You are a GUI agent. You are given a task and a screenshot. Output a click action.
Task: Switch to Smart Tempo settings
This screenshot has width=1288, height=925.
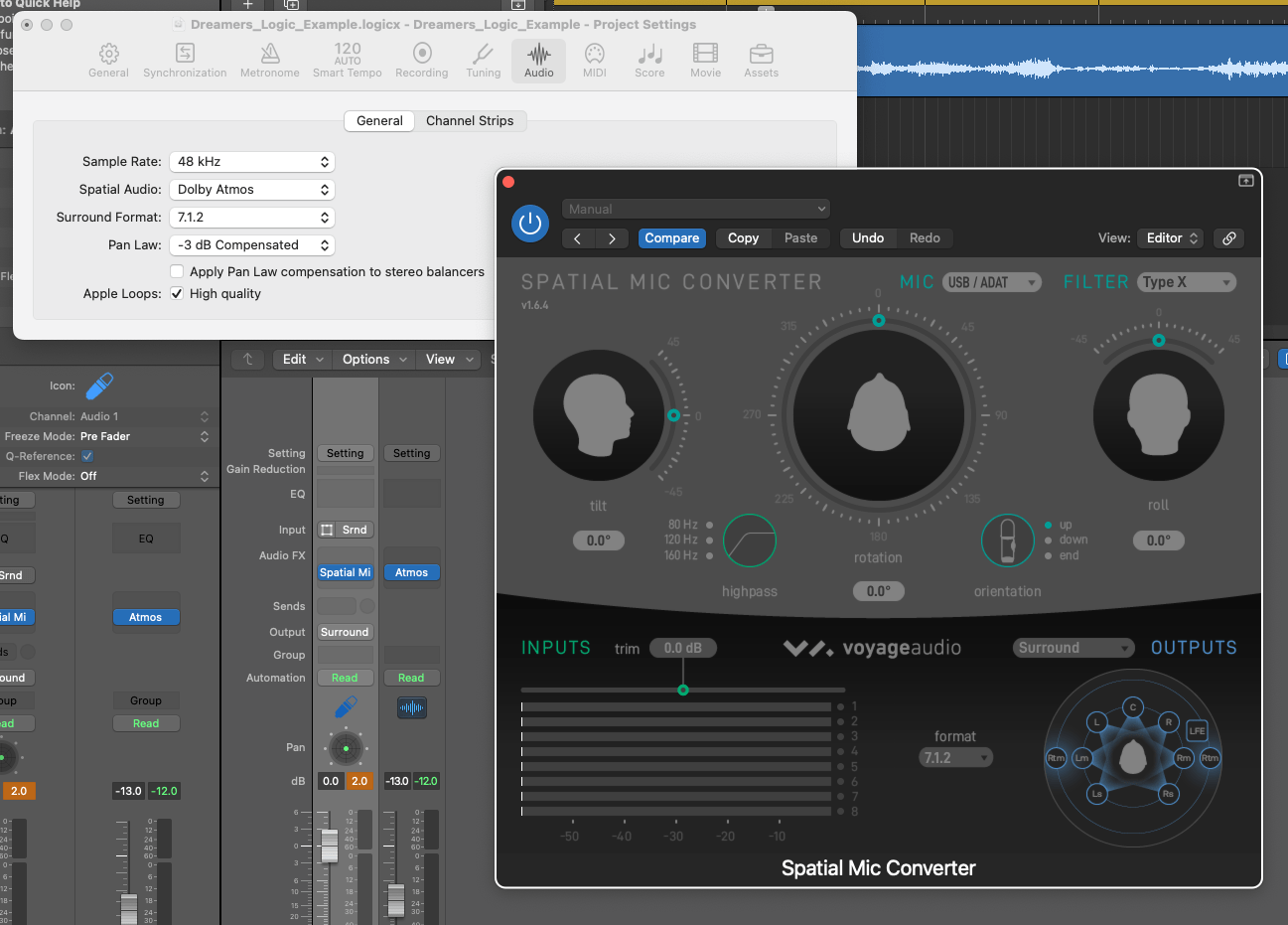pos(347,60)
